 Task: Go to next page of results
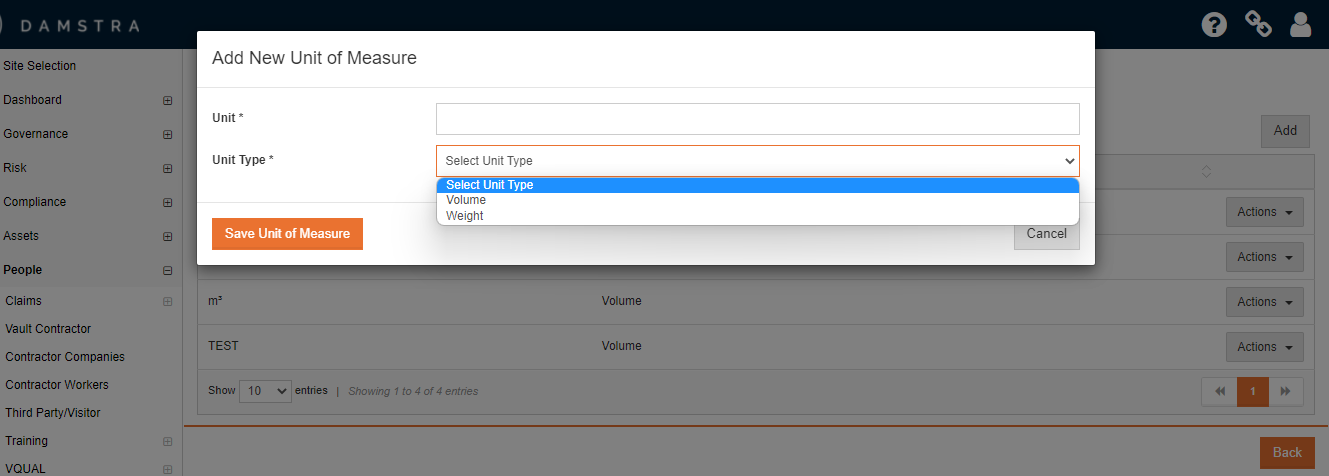pos(1286,392)
